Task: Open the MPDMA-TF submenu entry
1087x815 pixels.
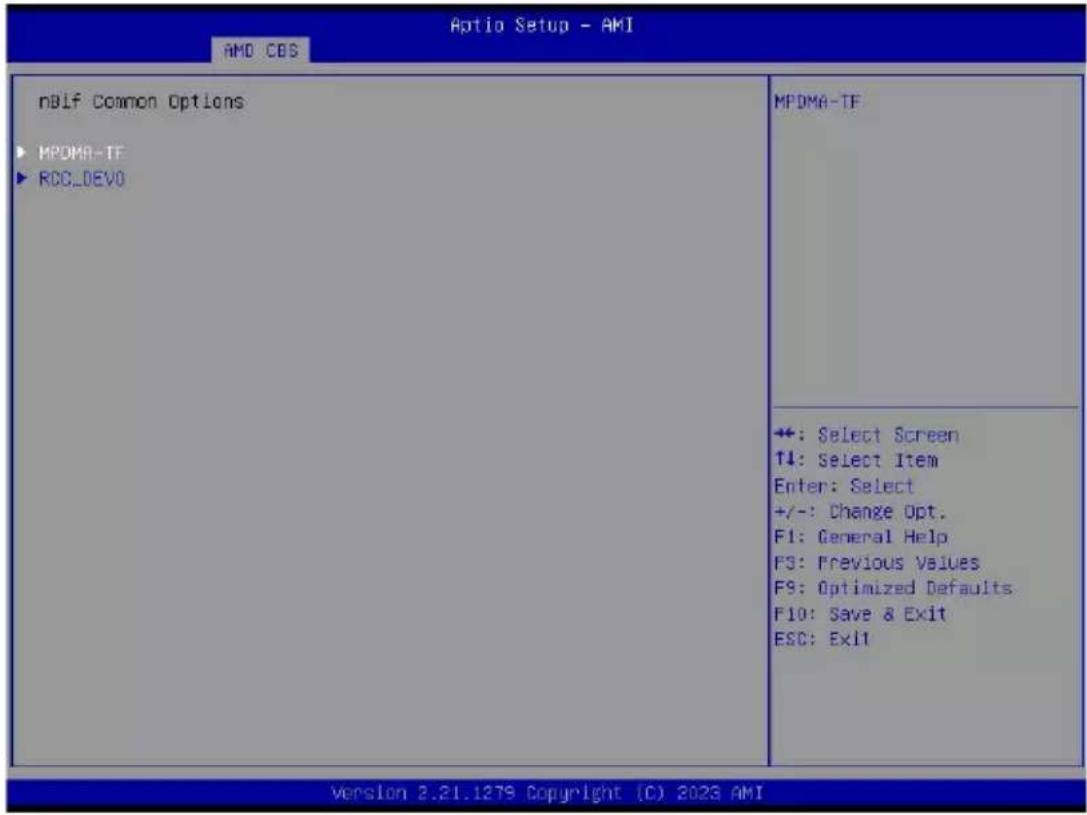Action: pyautogui.click(x=81, y=152)
